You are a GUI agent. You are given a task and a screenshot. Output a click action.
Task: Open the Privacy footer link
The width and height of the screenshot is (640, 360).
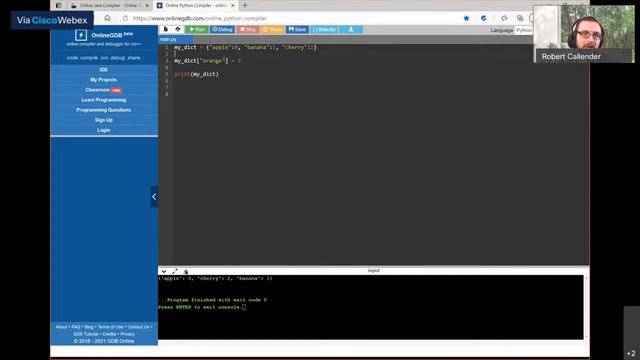[127, 334]
